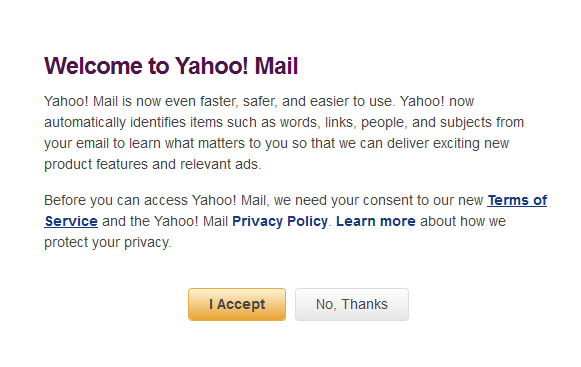Click the Welcome to Yahoo! Mail heading
581x367 pixels.
pyautogui.click(x=171, y=66)
